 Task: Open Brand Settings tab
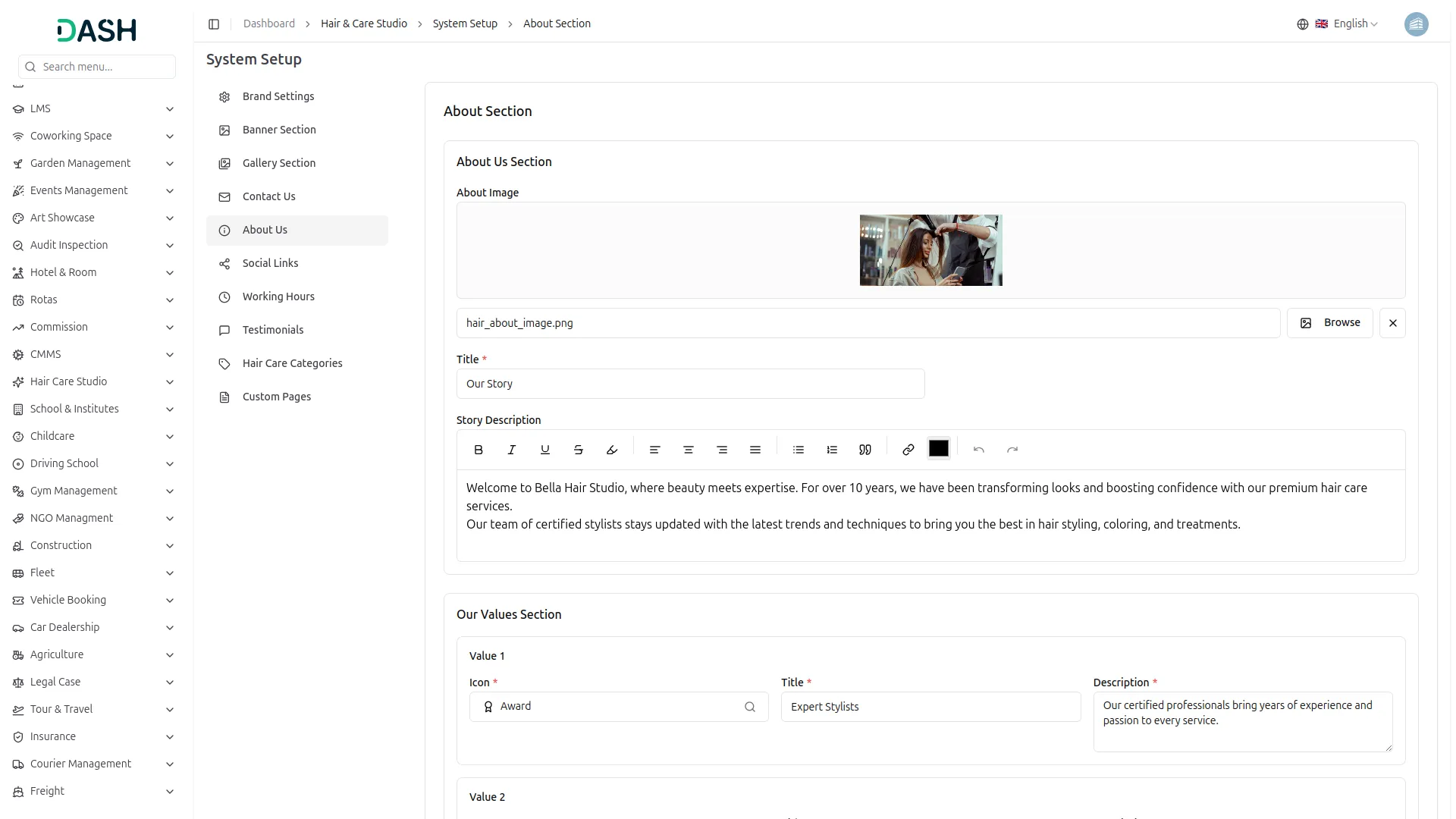pyautogui.click(x=297, y=97)
